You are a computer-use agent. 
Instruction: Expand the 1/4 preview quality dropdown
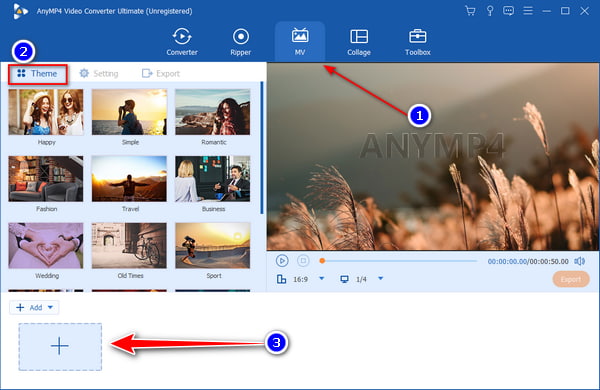pyautogui.click(x=380, y=279)
